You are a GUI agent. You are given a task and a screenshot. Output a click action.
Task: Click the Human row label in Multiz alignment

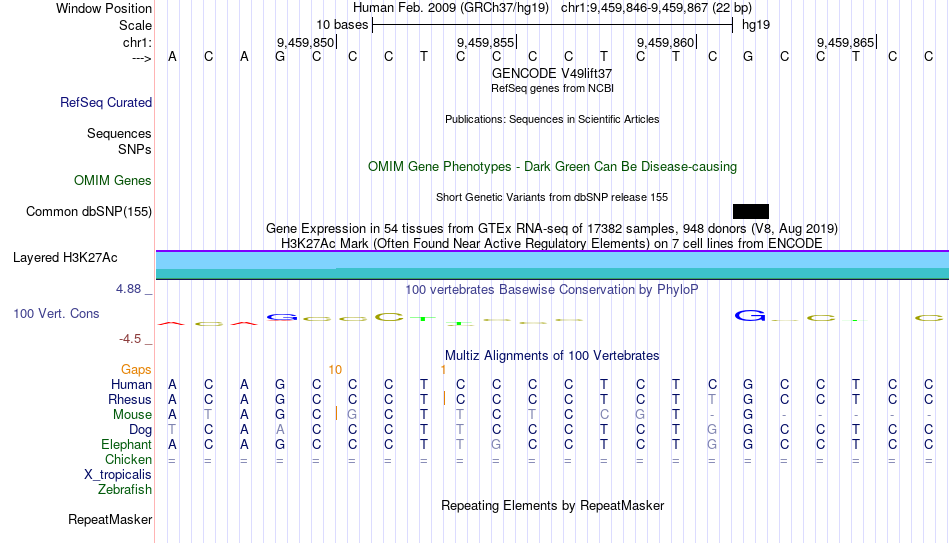(131, 384)
